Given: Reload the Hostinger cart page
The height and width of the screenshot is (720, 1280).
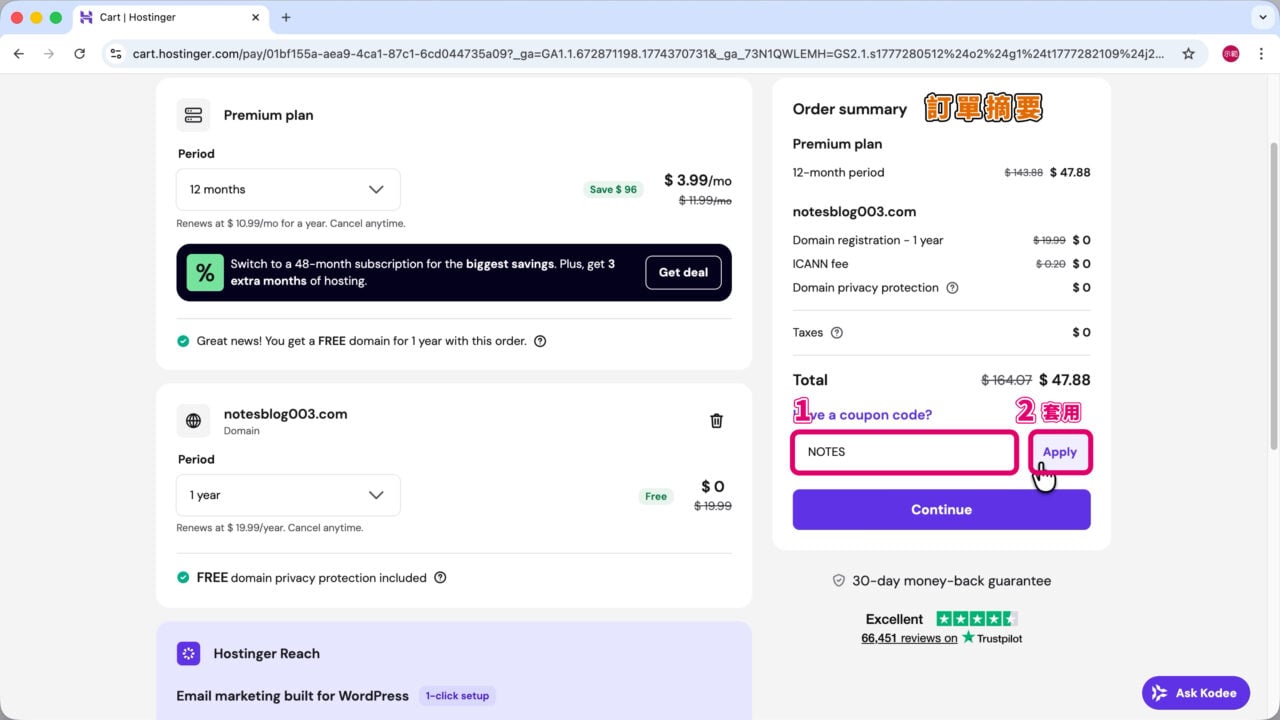Looking at the screenshot, I should point(80,54).
